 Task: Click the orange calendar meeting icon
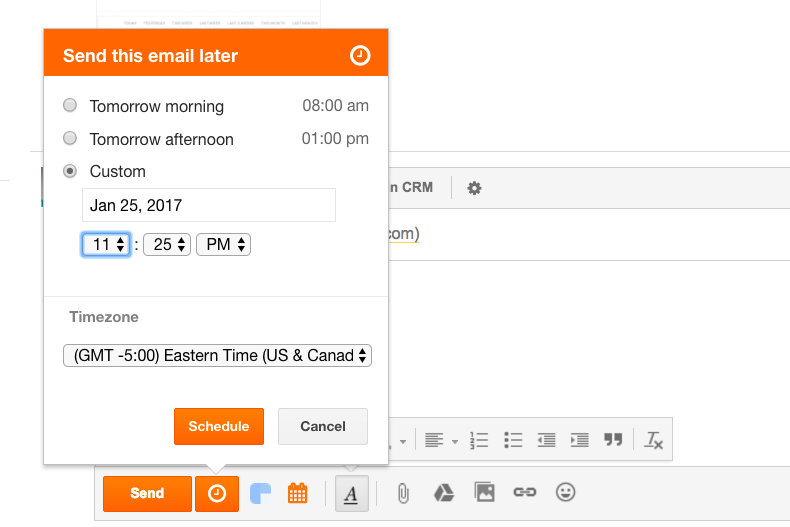point(297,493)
